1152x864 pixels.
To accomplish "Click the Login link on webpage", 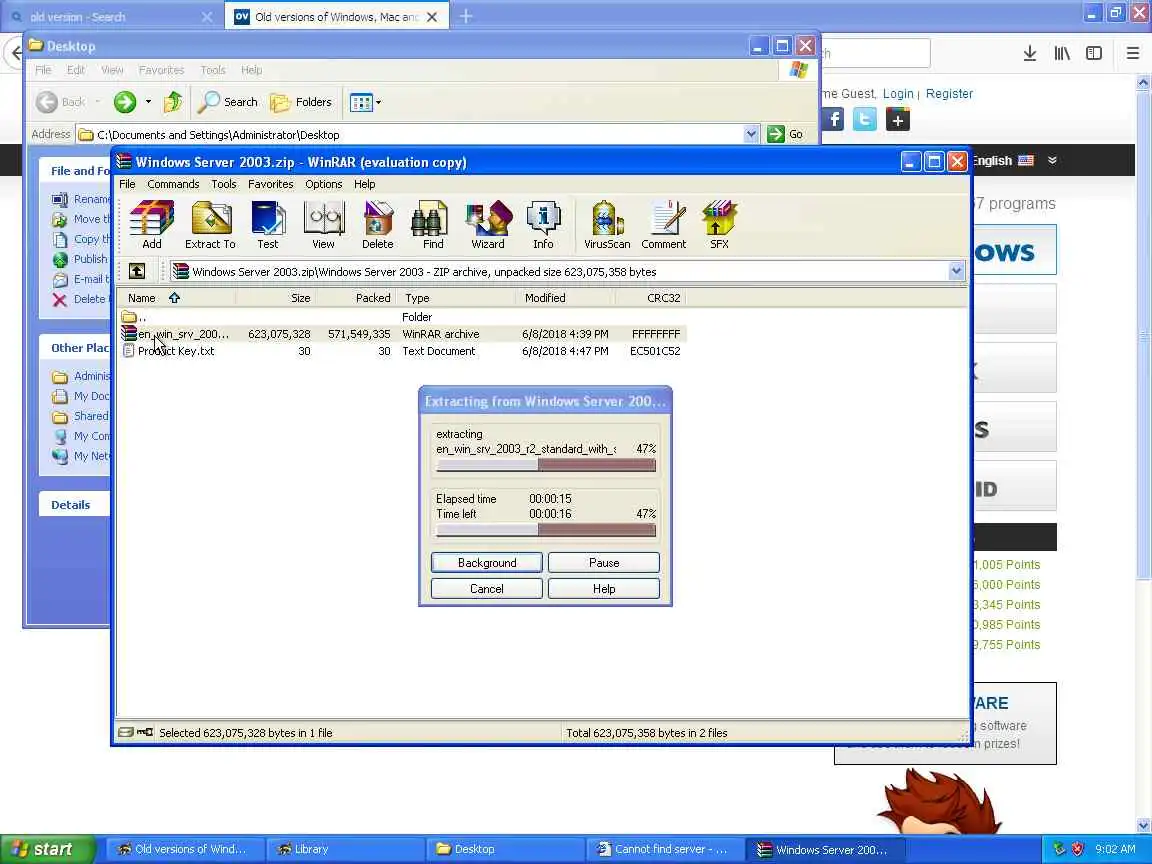I will click(898, 93).
